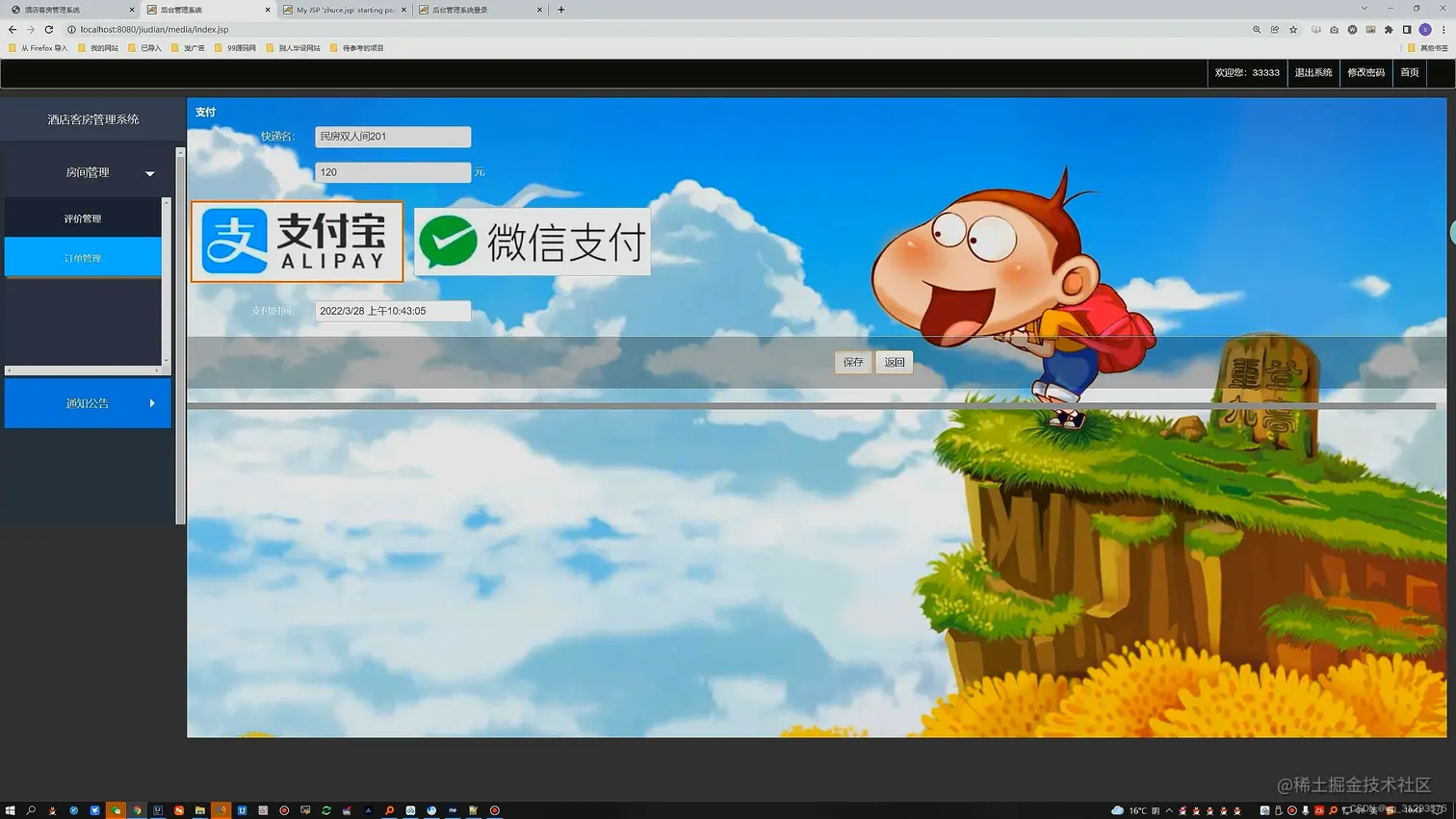Image resolution: width=1456 pixels, height=819 pixels.
Task: Go to 首页 in the top bar
Action: pos(1410,72)
